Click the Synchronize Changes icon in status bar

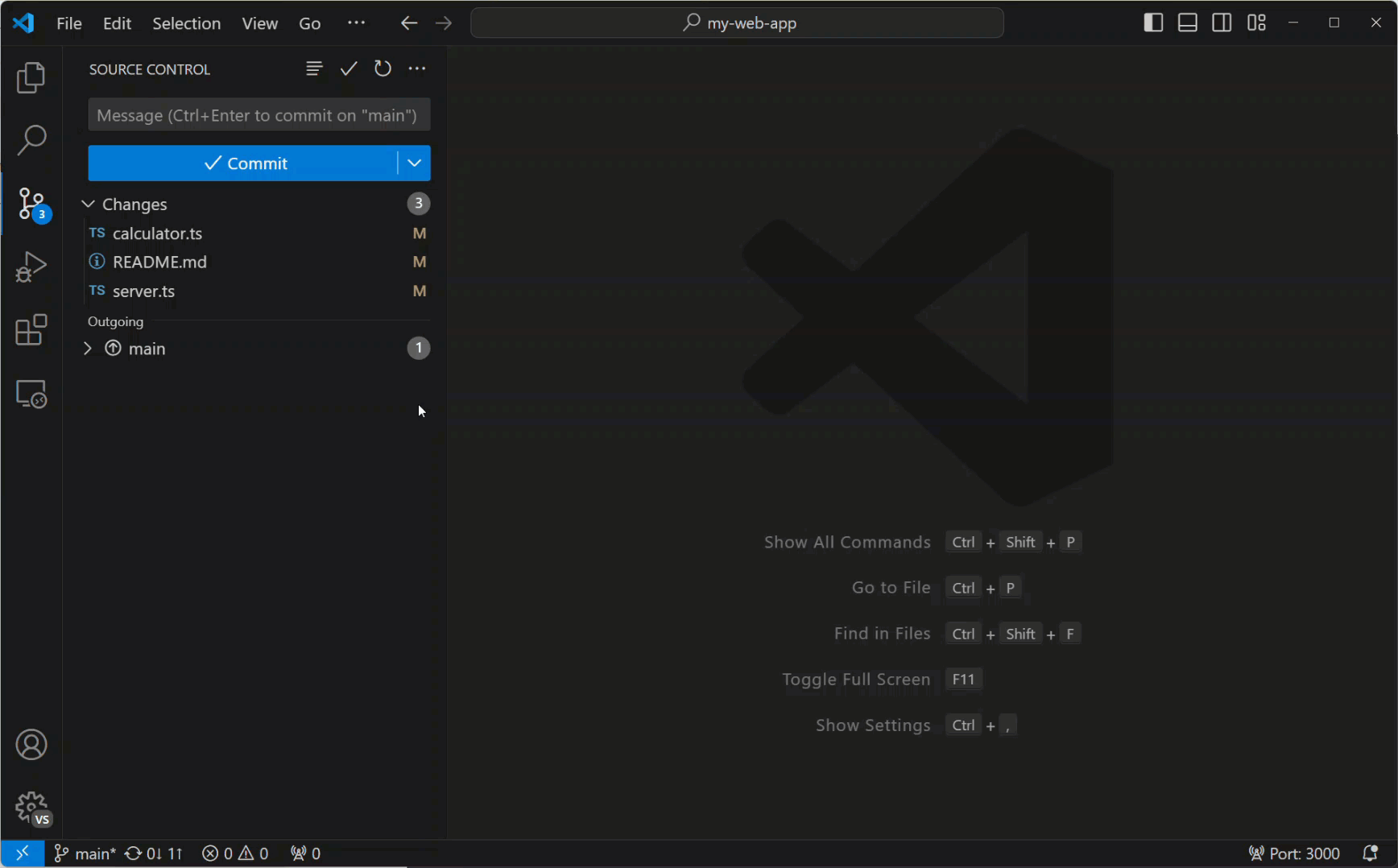tap(153, 854)
